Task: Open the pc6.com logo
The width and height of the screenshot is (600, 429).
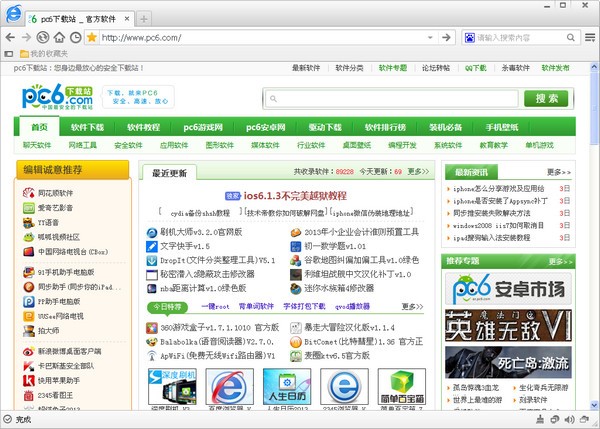Action: (x=57, y=96)
